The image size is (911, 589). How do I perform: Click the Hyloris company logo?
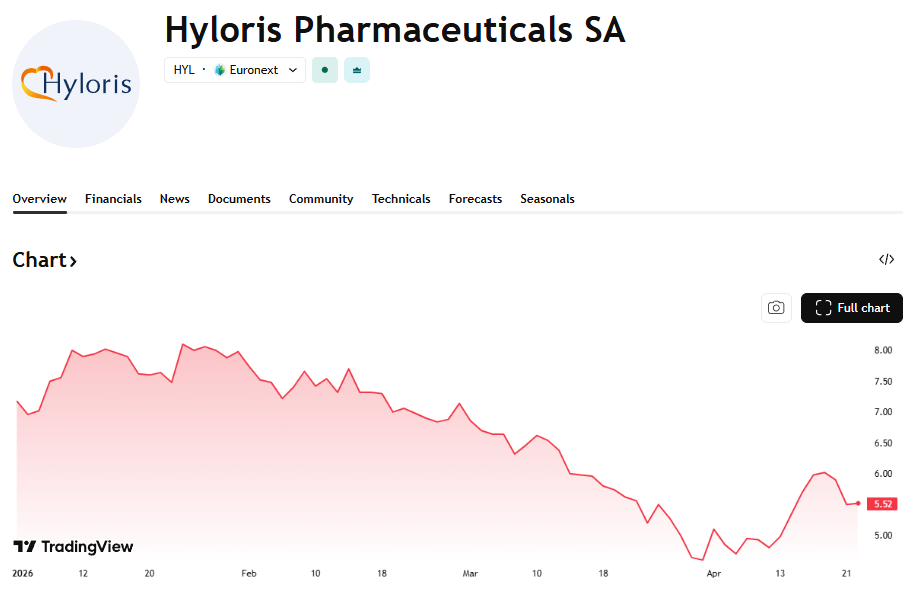click(76, 84)
